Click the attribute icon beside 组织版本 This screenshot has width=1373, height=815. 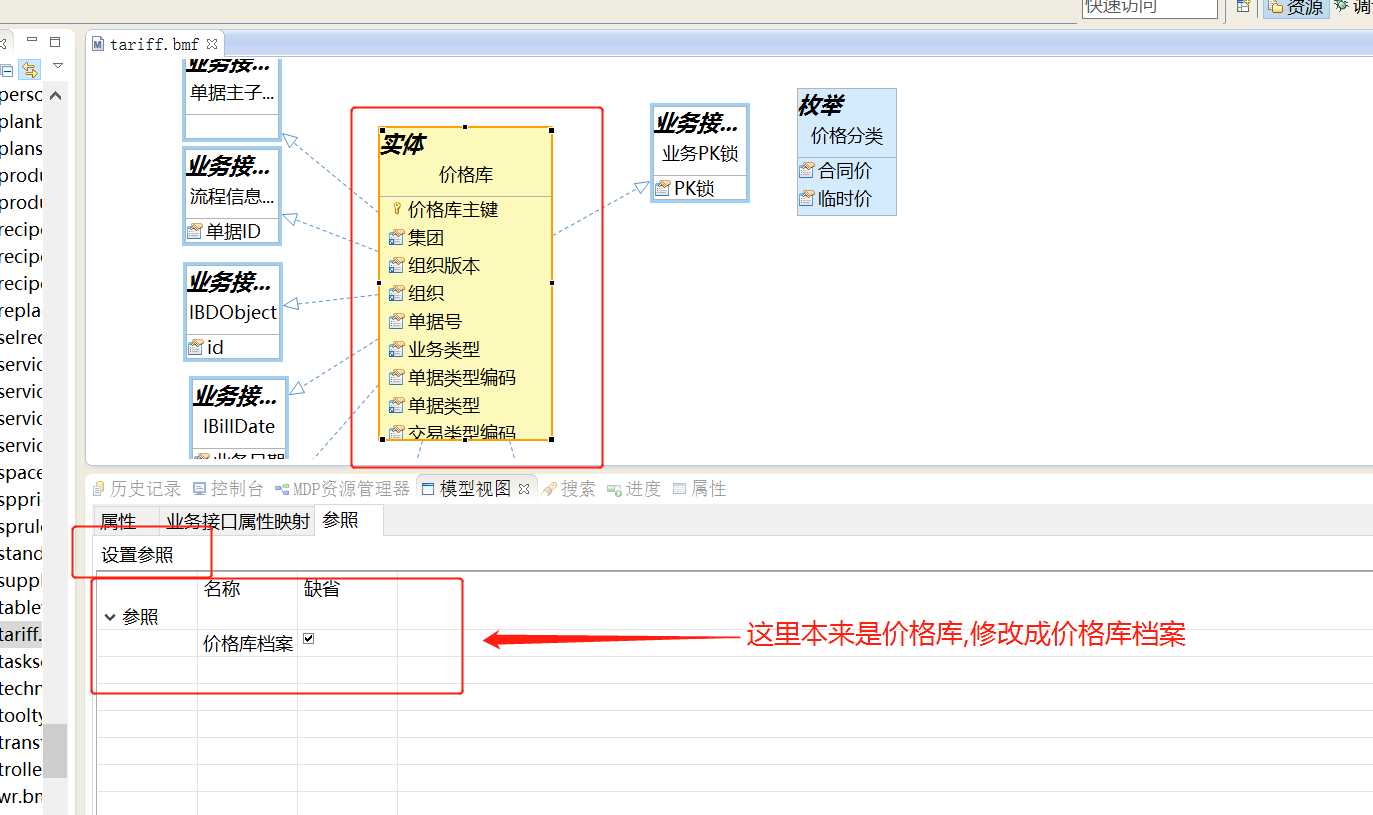tap(396, 266)
